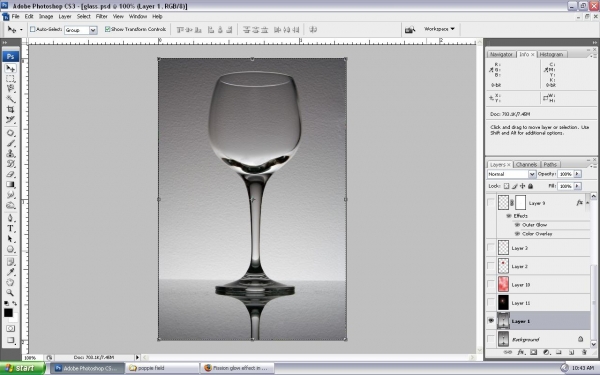Open the Fill slider arrow
The image size is (600, 375).
[x=577, y=186]
